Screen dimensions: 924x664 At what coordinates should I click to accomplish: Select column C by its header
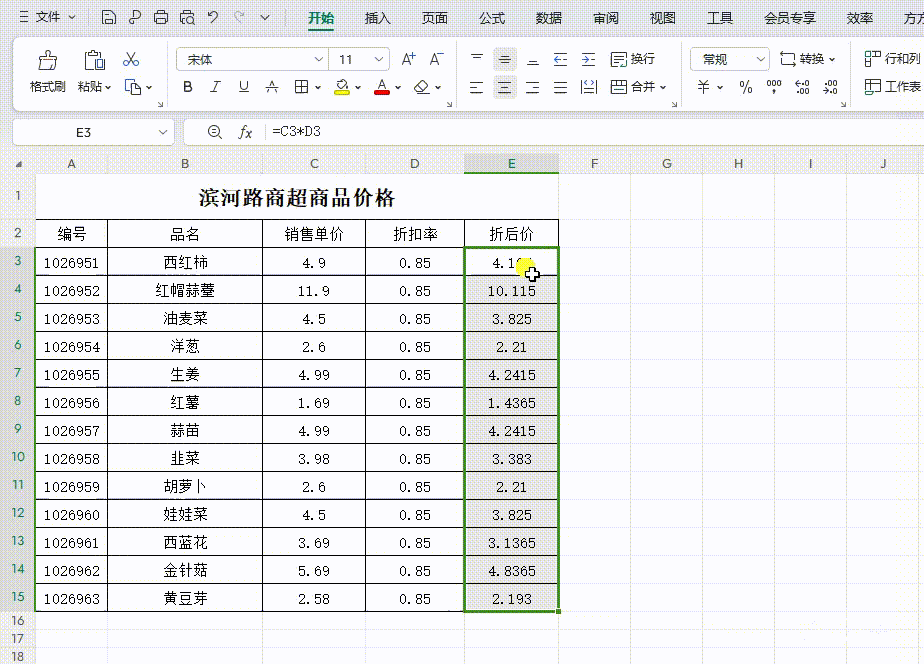pyautogui.click(x=314, y=163)
